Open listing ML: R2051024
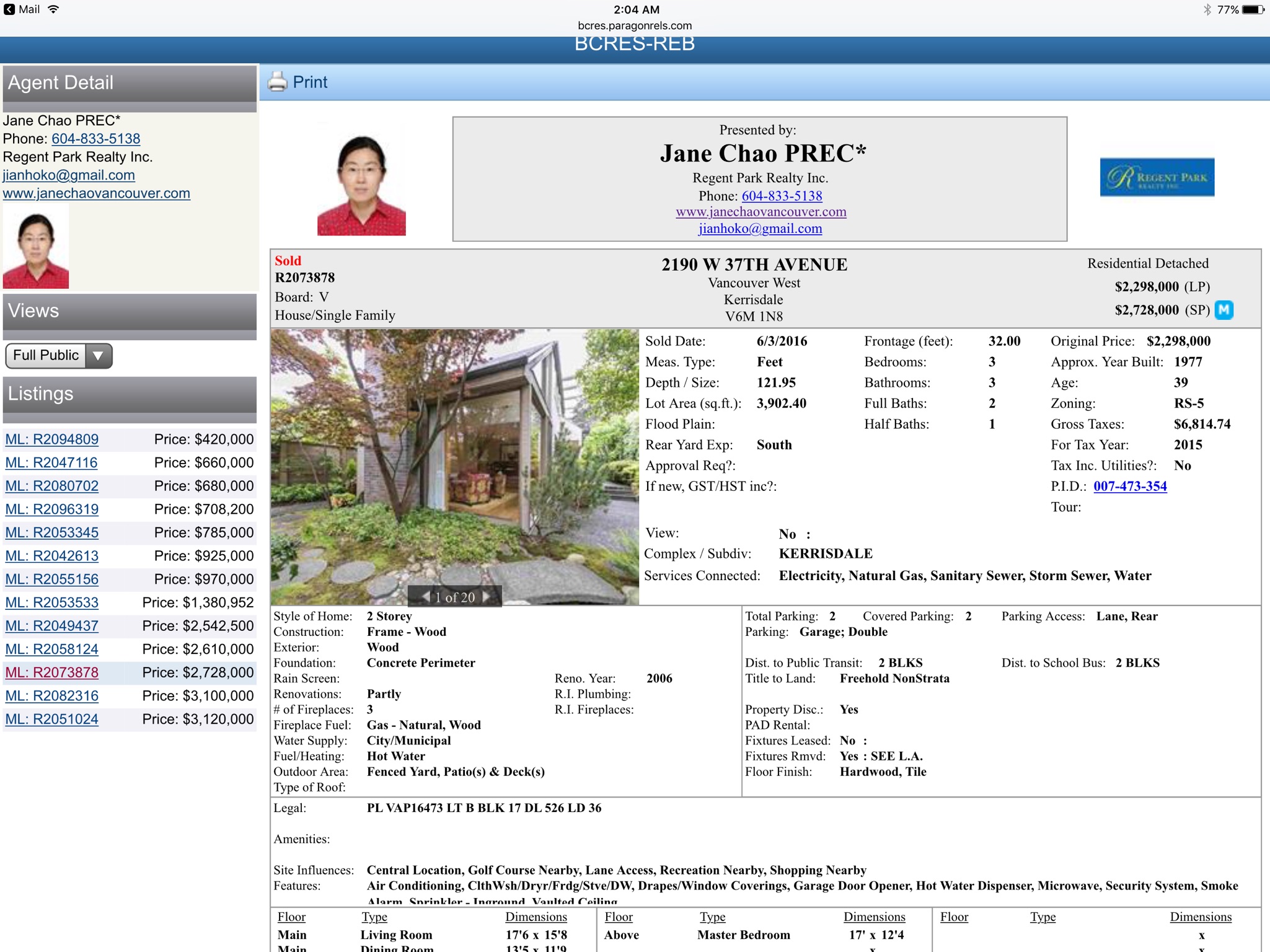This screenshot has width=1270, height=952. pos(52,719)
